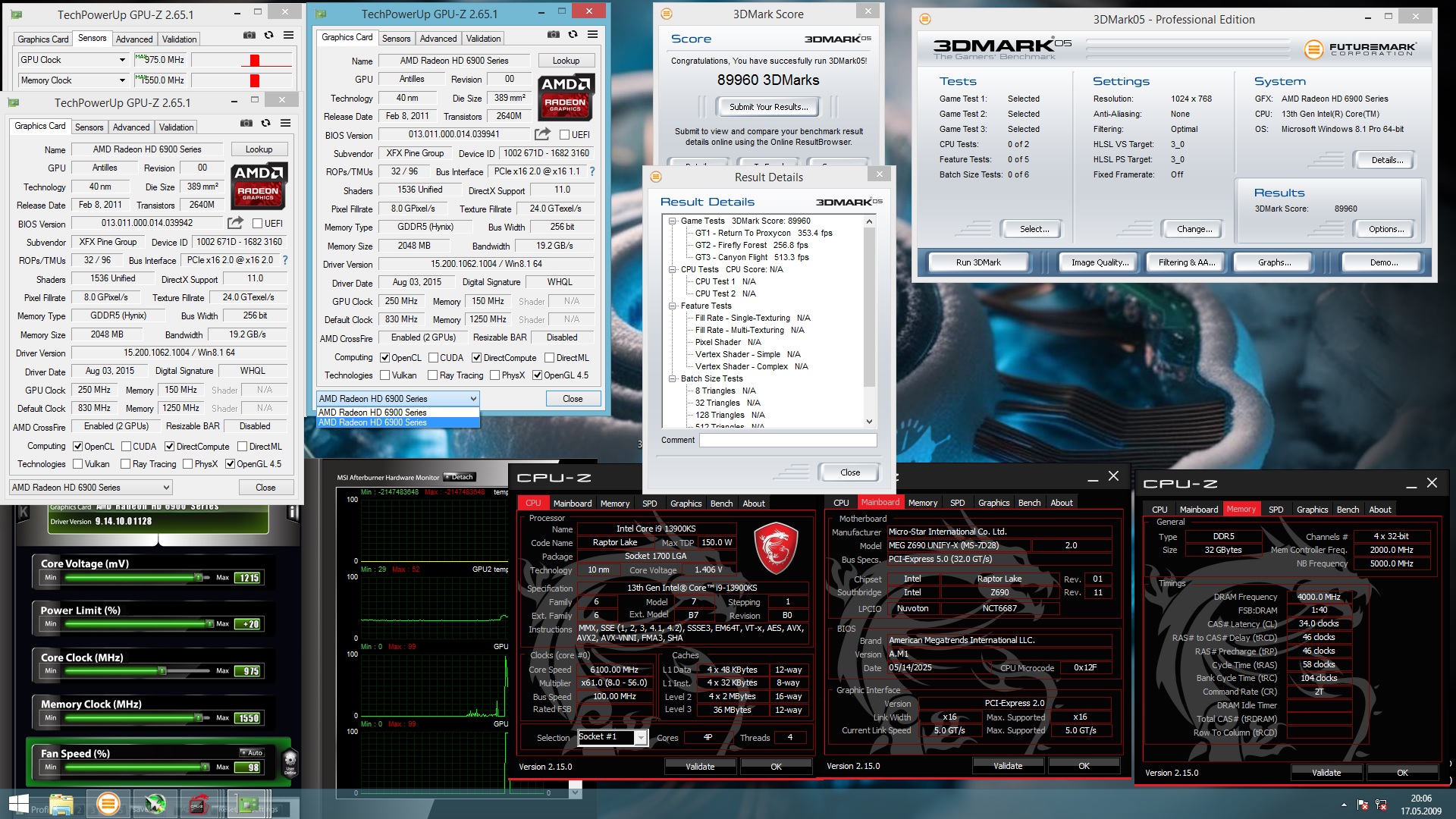Click Bus Interface question mark in GPU-Z with open list
The width and height of the screenshot is (1456, 819).
tap(592, 171)
